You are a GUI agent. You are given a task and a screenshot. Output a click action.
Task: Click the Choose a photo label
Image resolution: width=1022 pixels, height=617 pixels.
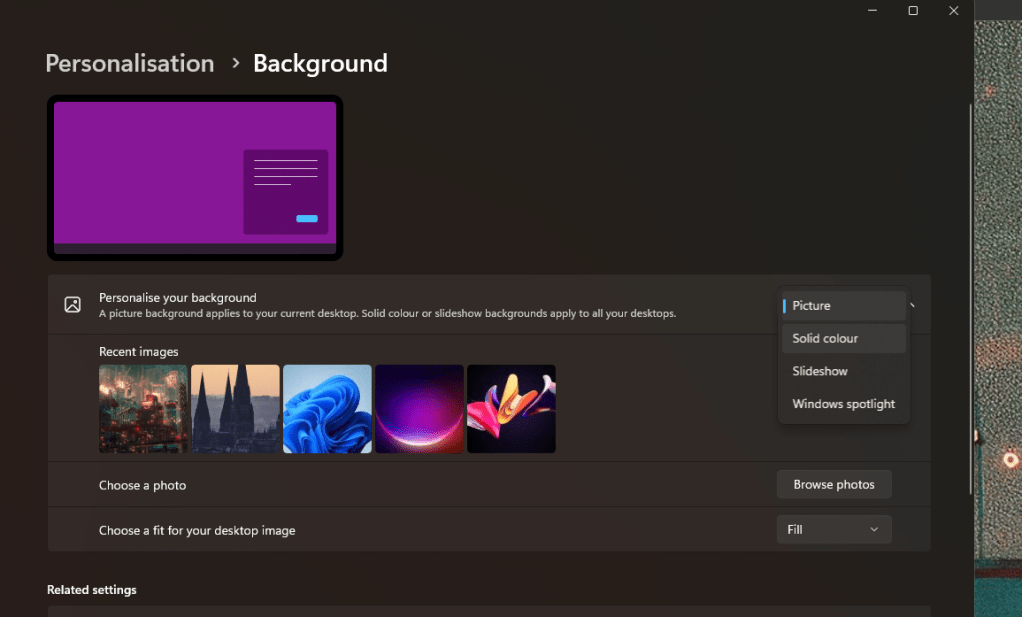(142, 485)
